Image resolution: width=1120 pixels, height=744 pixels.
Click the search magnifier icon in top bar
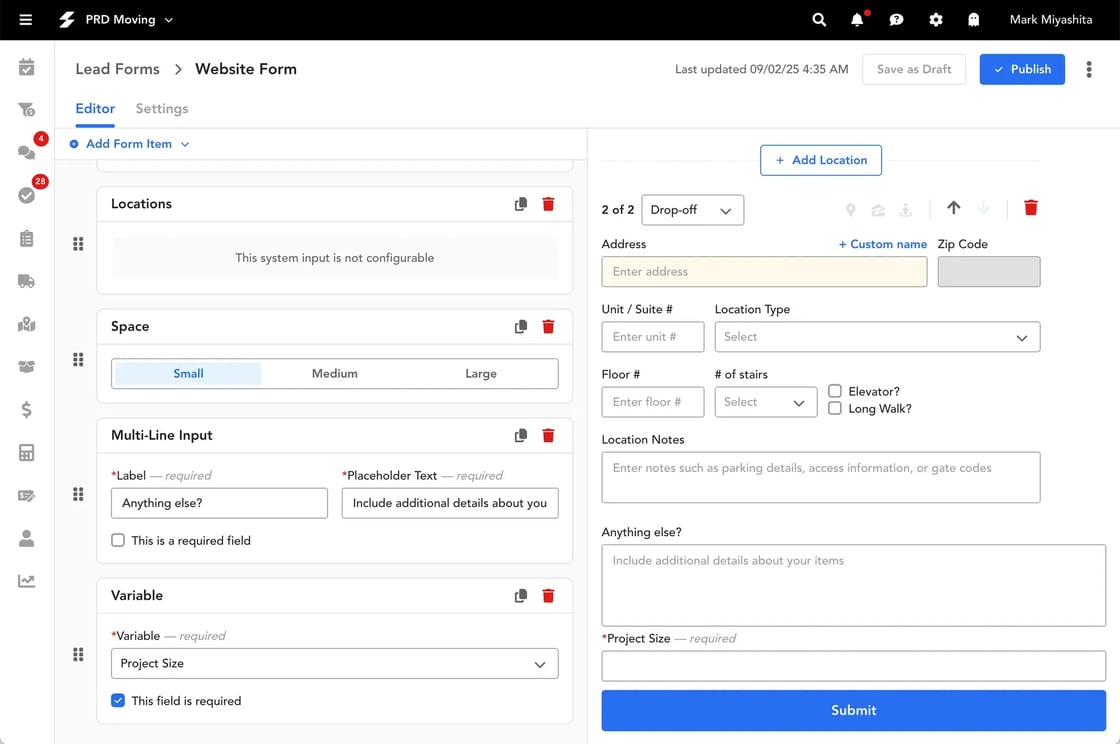(819, 20)
